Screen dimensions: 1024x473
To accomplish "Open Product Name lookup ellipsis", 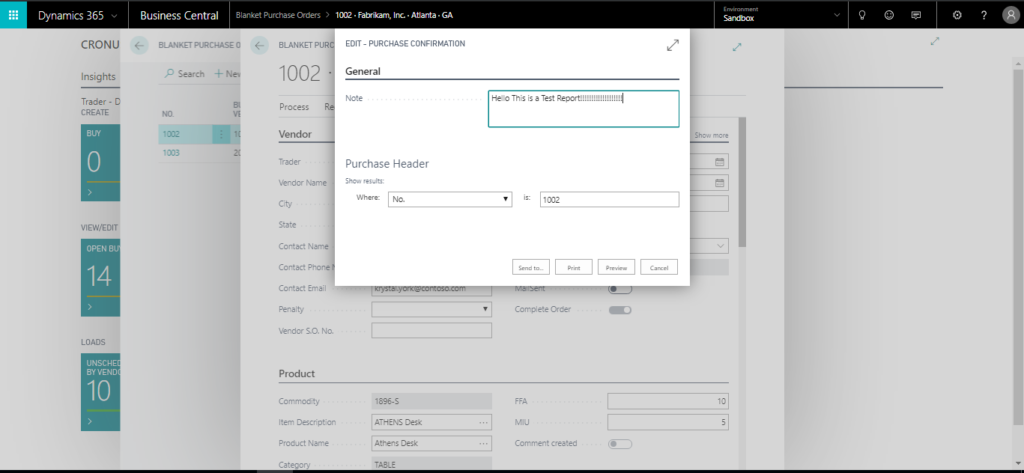I will click(x=483, y=443).
